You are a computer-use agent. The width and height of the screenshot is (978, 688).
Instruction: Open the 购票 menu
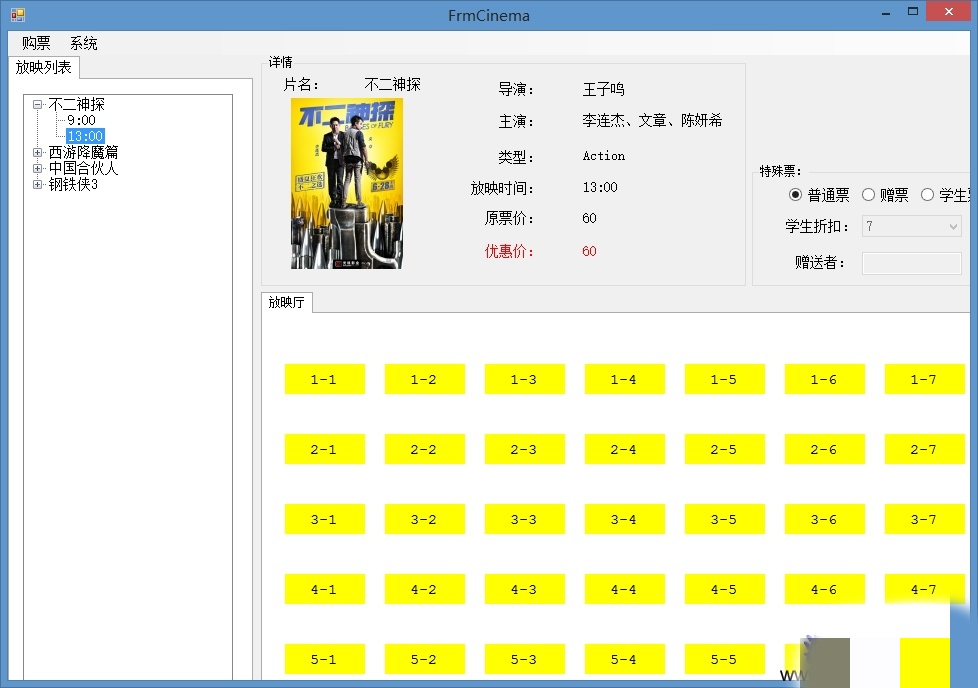(x=36, y=43)
